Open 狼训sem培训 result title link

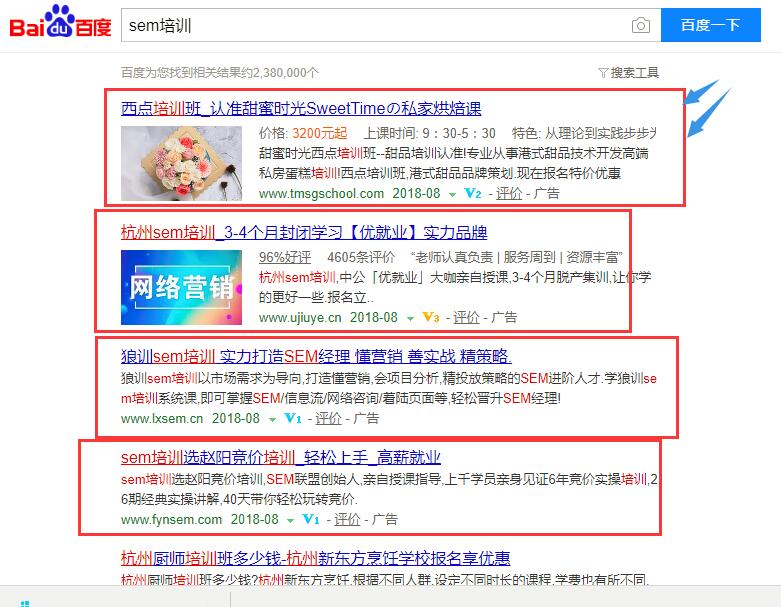point(316,356)
